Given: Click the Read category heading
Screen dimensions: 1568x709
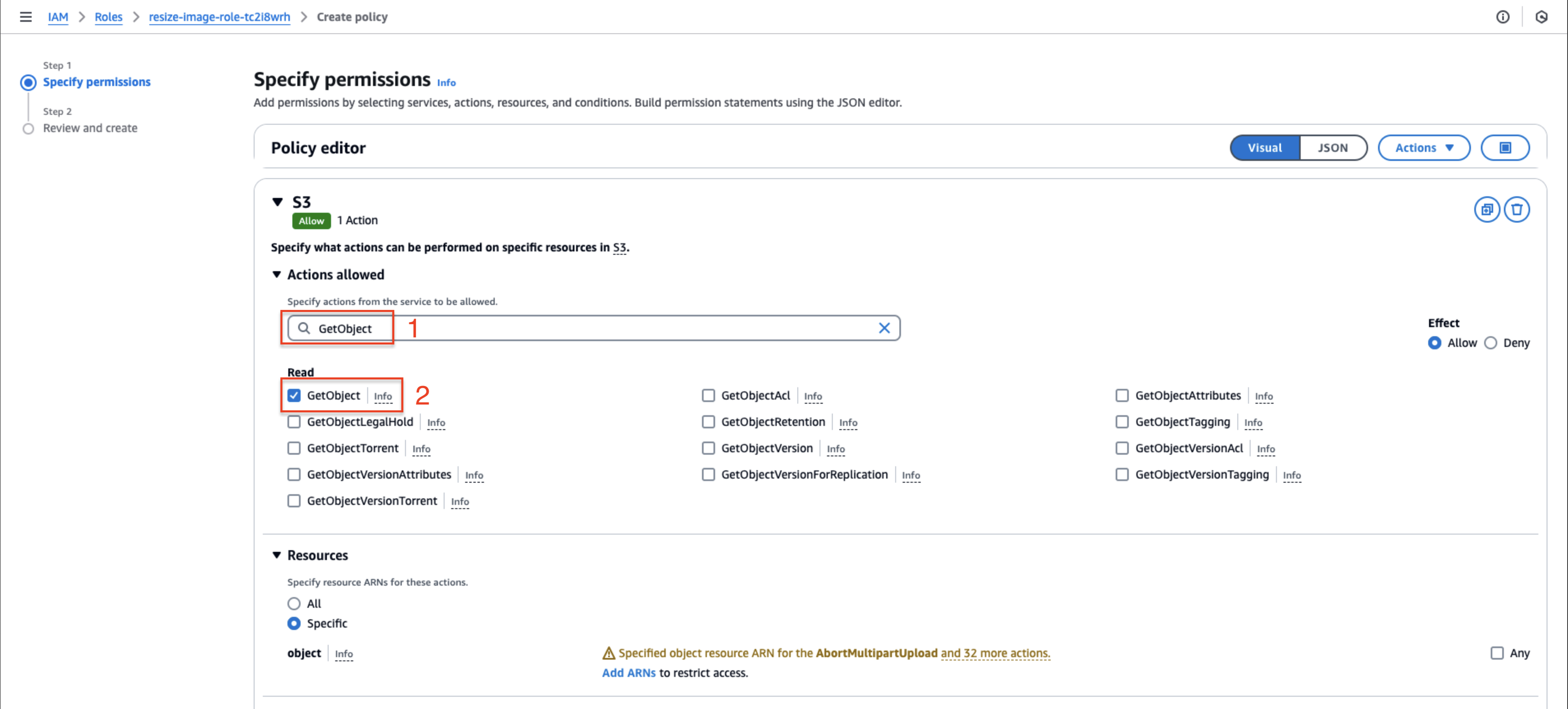Looking at the screenshot, I should click(x=300, y=372).
